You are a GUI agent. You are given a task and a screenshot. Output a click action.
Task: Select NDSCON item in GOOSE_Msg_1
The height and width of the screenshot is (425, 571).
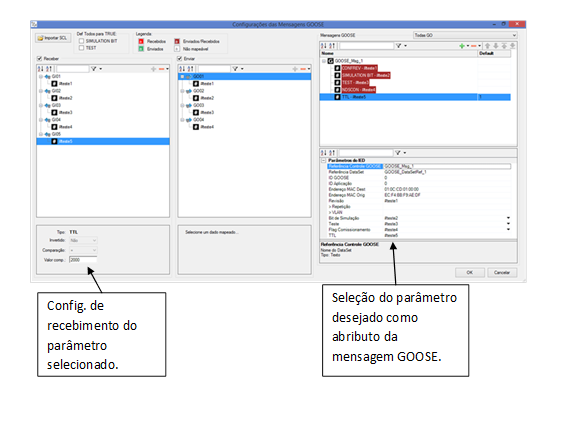pyautogui.click(x=358, y=90)
